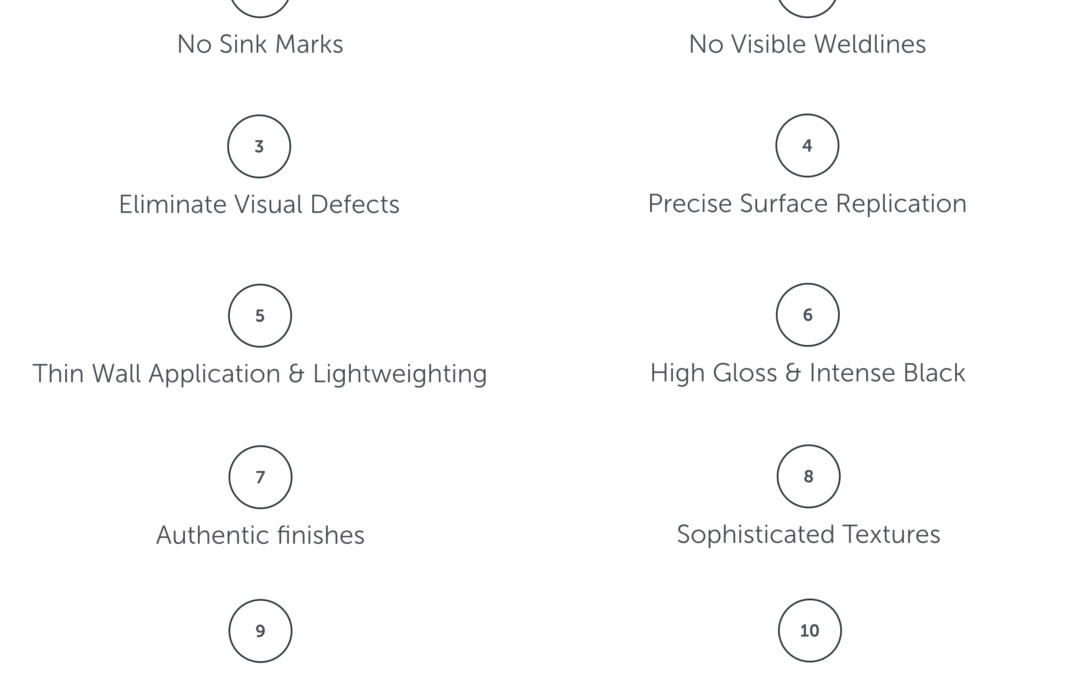Select Thin Wall Application & Lightweighting text
The width and height of the screenshot is (1080, 675).
[260, 374]
